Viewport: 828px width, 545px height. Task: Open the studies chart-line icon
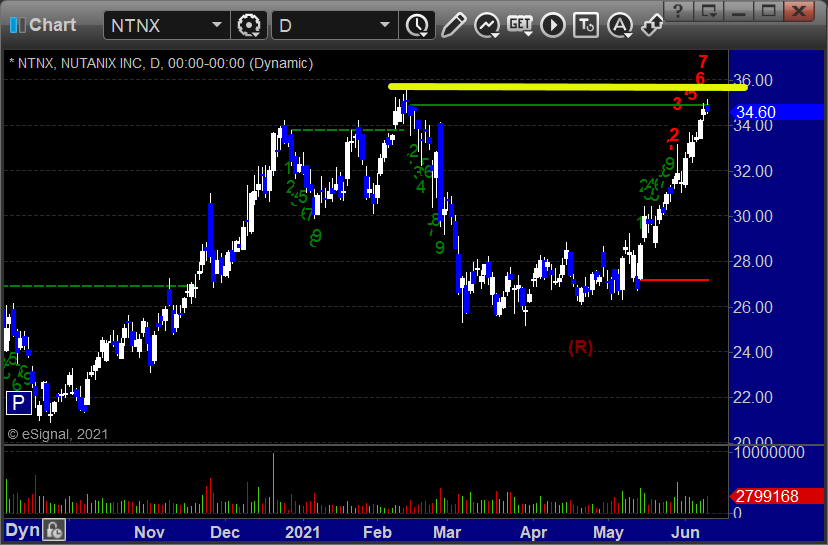[487, 25]
